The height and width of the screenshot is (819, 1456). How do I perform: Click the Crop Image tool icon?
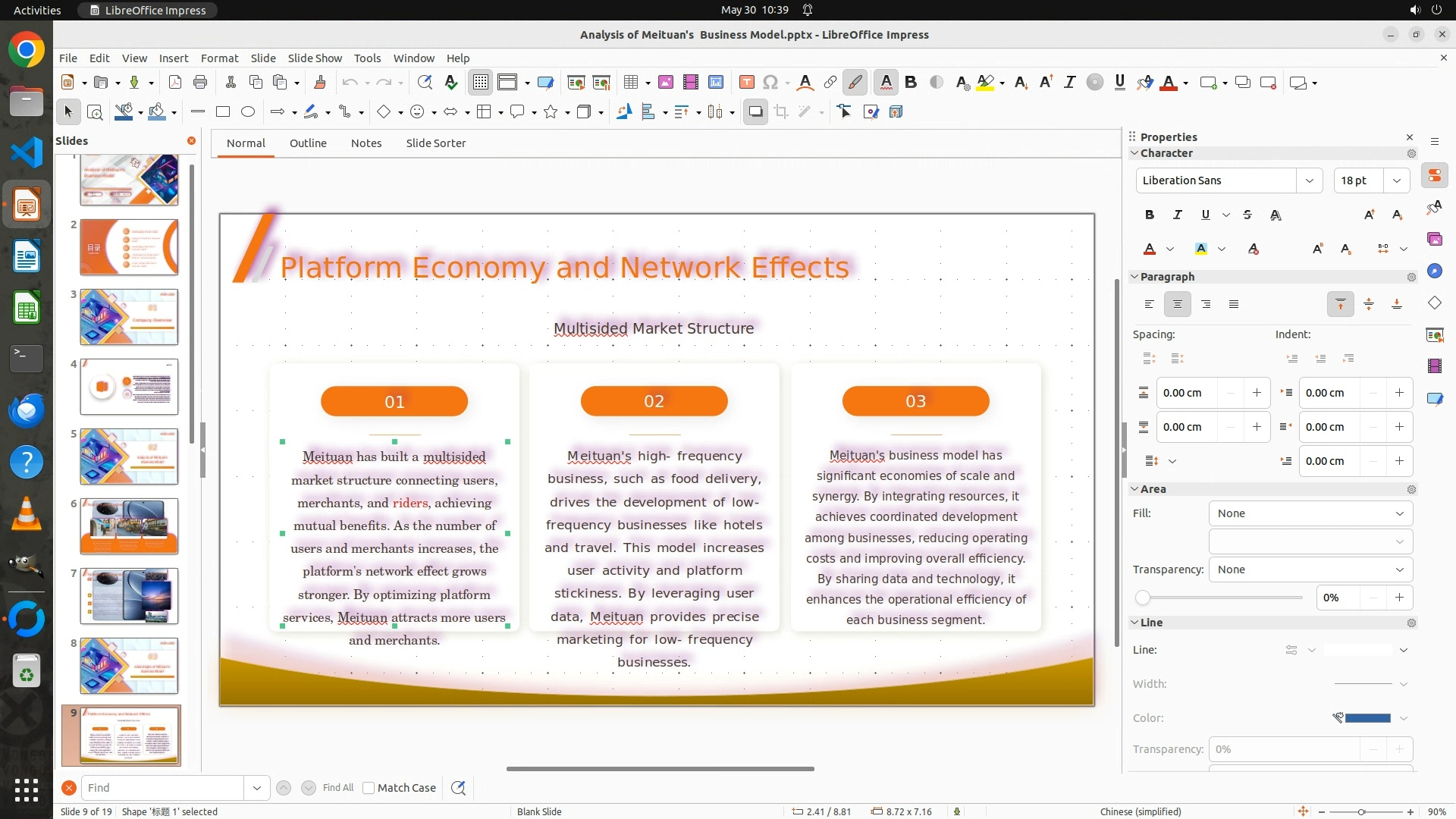(x=781, y=112)
